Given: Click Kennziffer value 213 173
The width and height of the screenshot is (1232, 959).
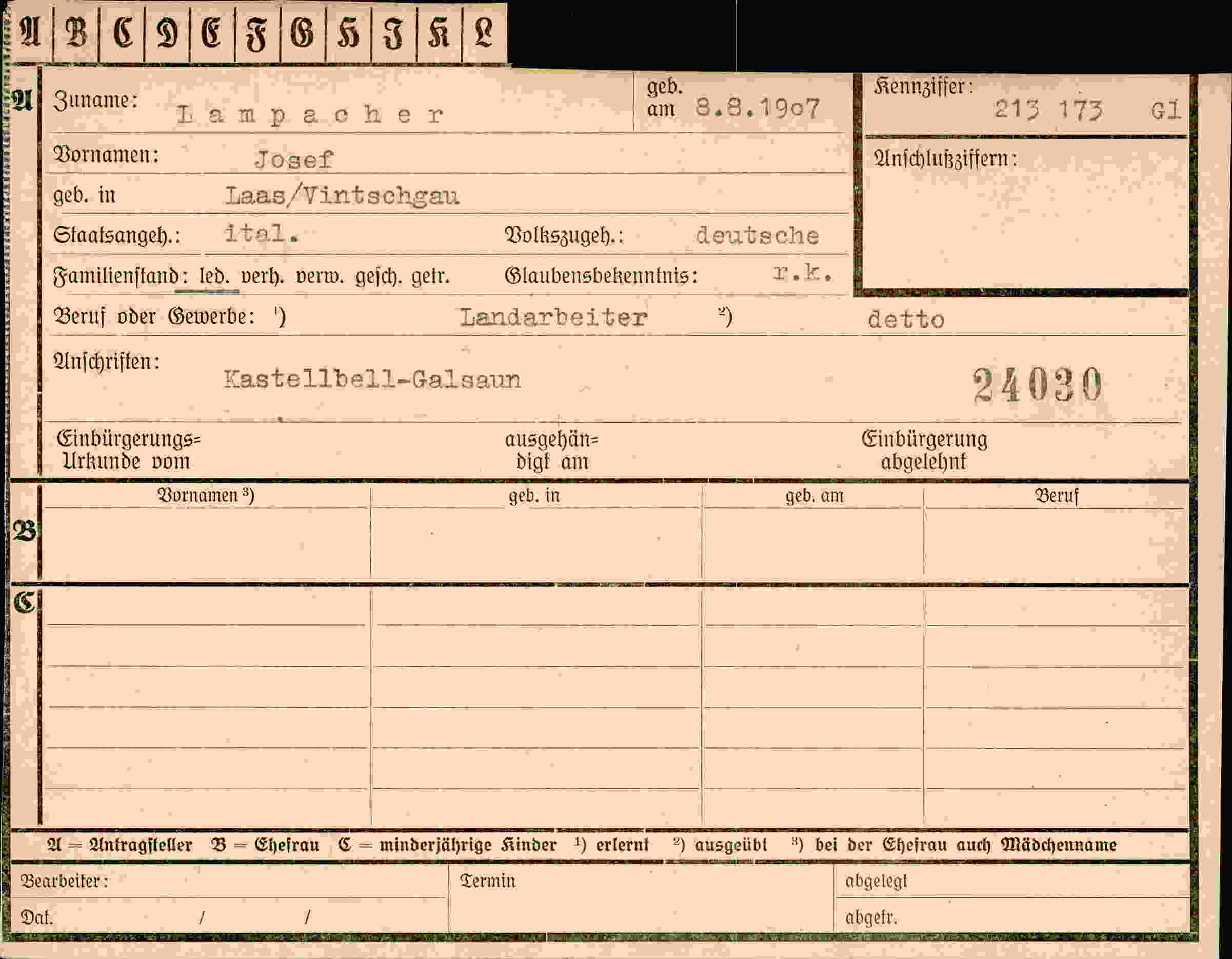Looking at the screenshot, I should pyautogui.click(x=1048, y=110).
